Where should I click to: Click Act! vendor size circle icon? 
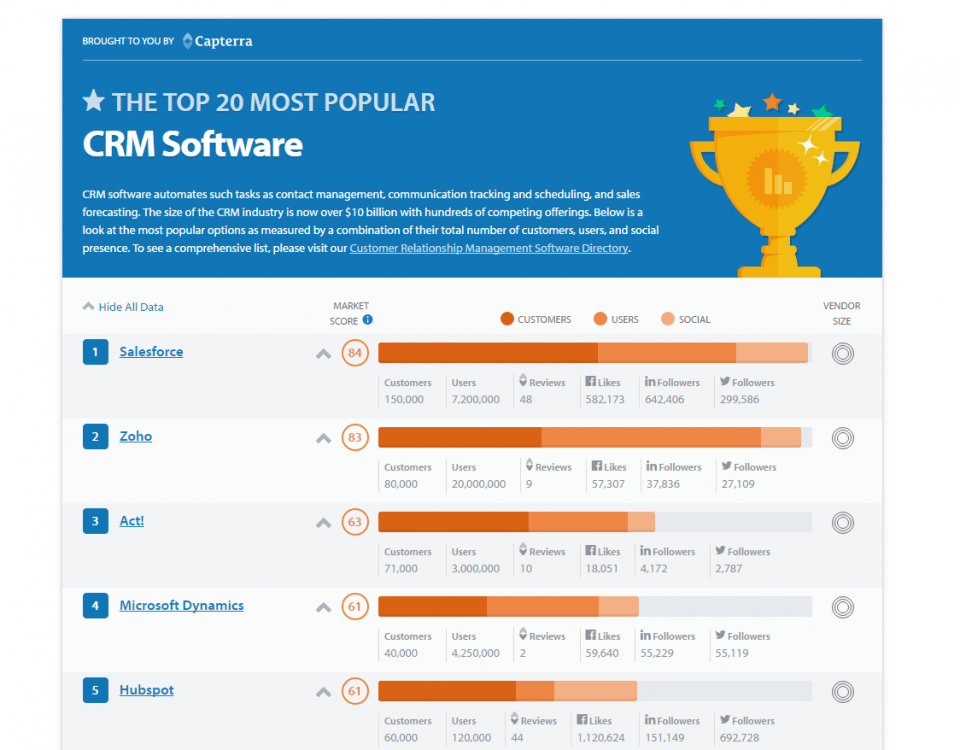(x=842, y=522)
